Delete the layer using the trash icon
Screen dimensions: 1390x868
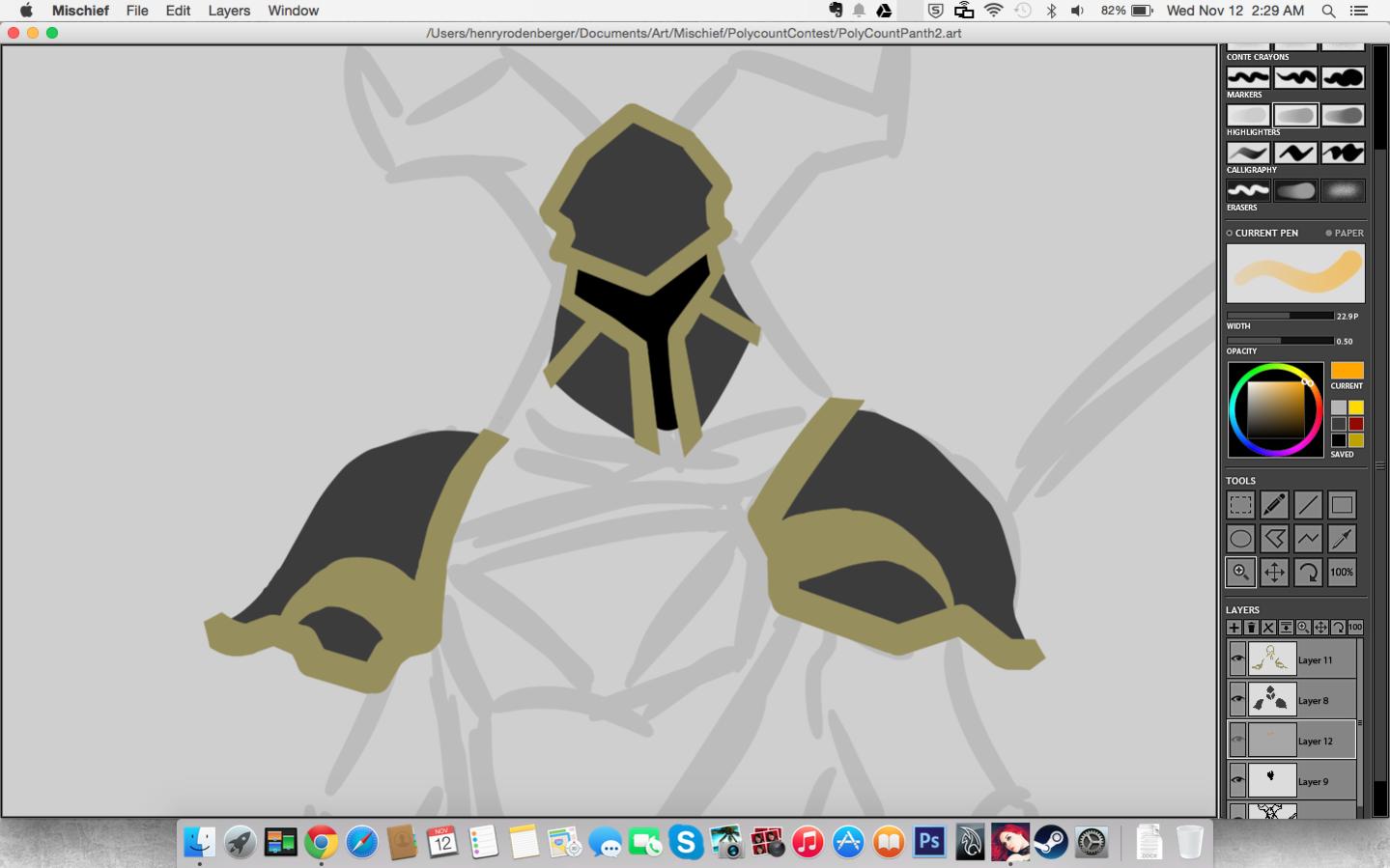click(x=1251, y=628)
